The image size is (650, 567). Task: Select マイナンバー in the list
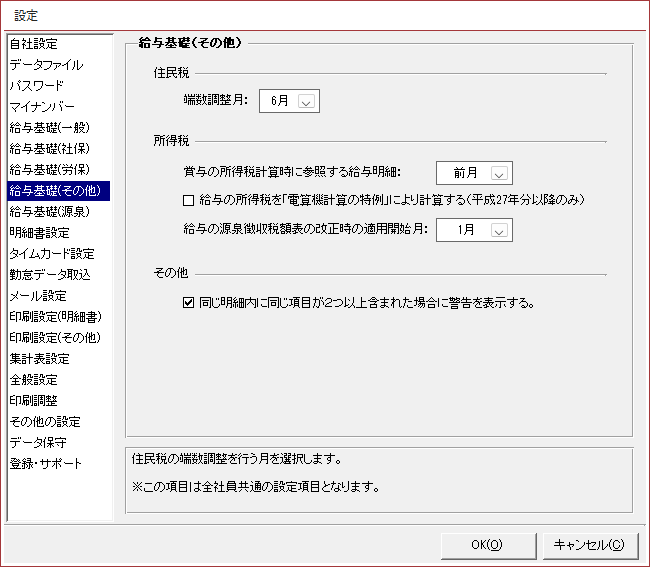42,107
